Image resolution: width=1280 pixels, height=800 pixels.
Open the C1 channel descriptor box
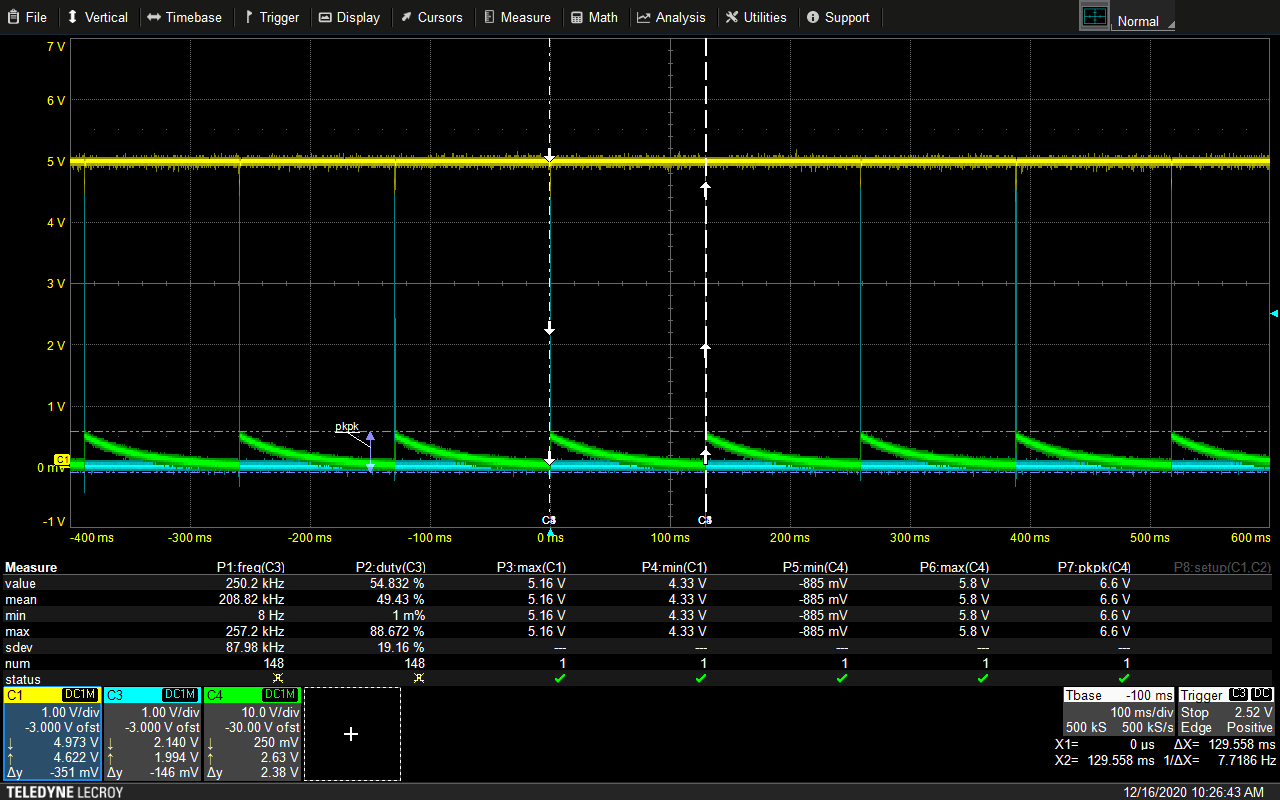[x=52, y=734]
